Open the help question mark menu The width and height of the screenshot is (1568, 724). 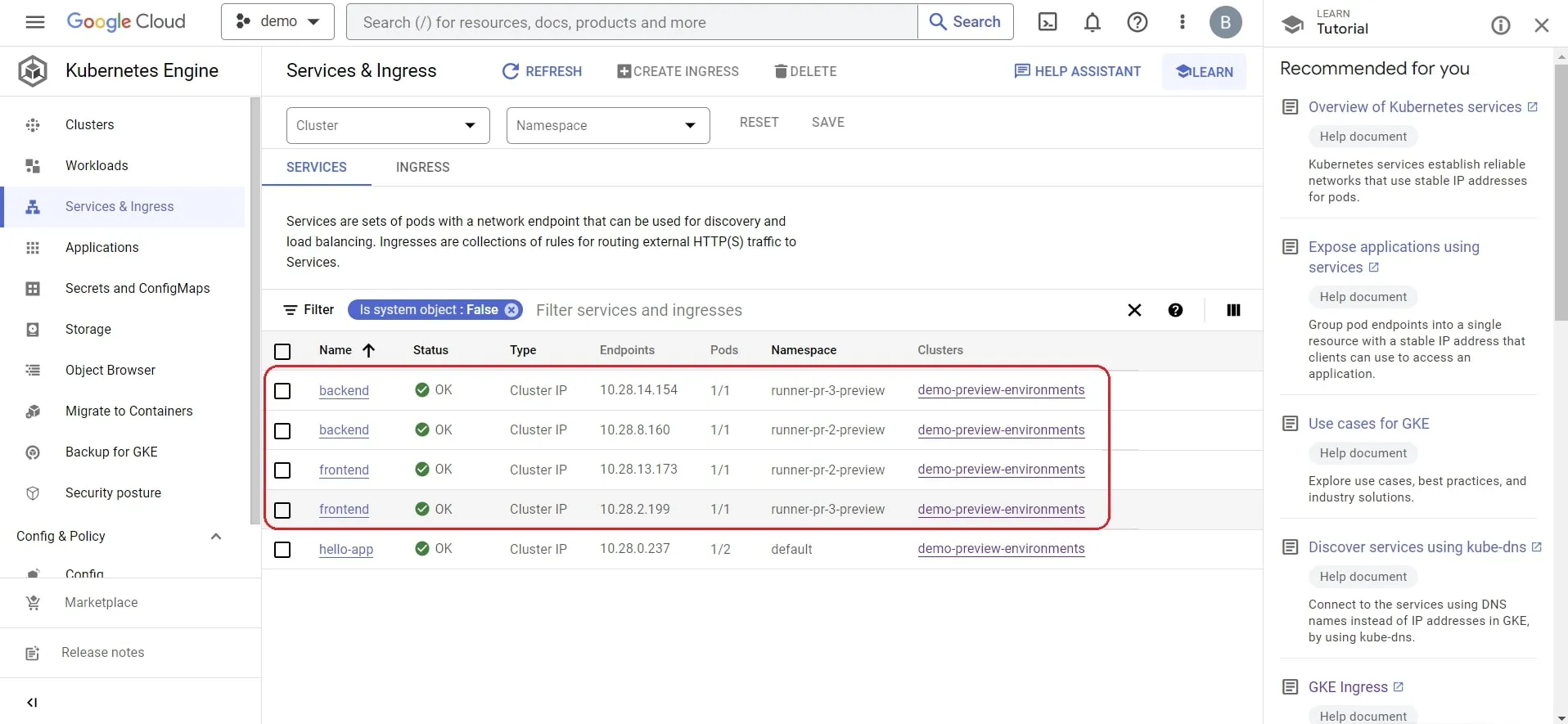coord(1138,22)
